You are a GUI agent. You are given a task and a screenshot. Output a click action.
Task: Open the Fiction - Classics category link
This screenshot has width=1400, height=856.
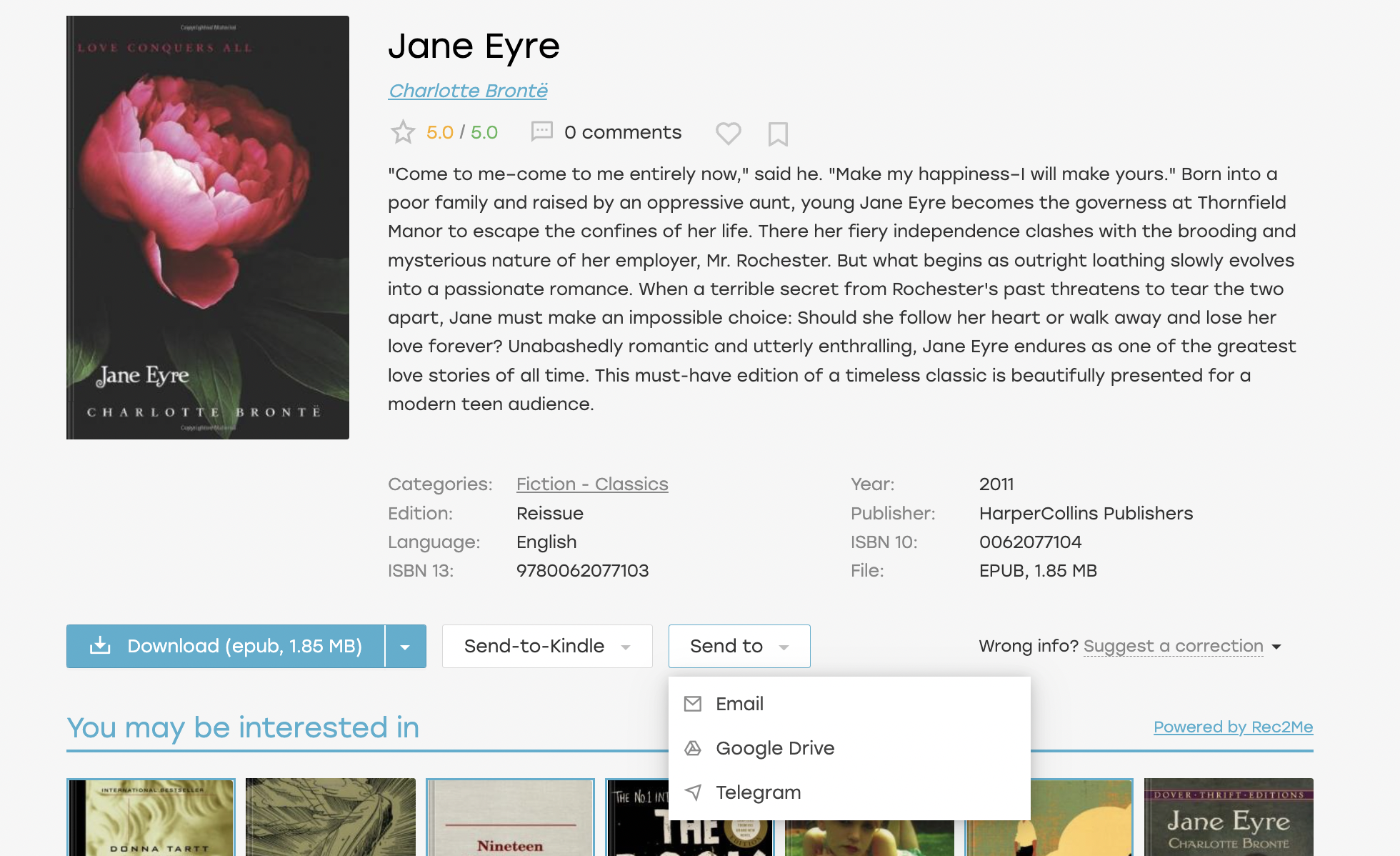click(x=592, y=484)
